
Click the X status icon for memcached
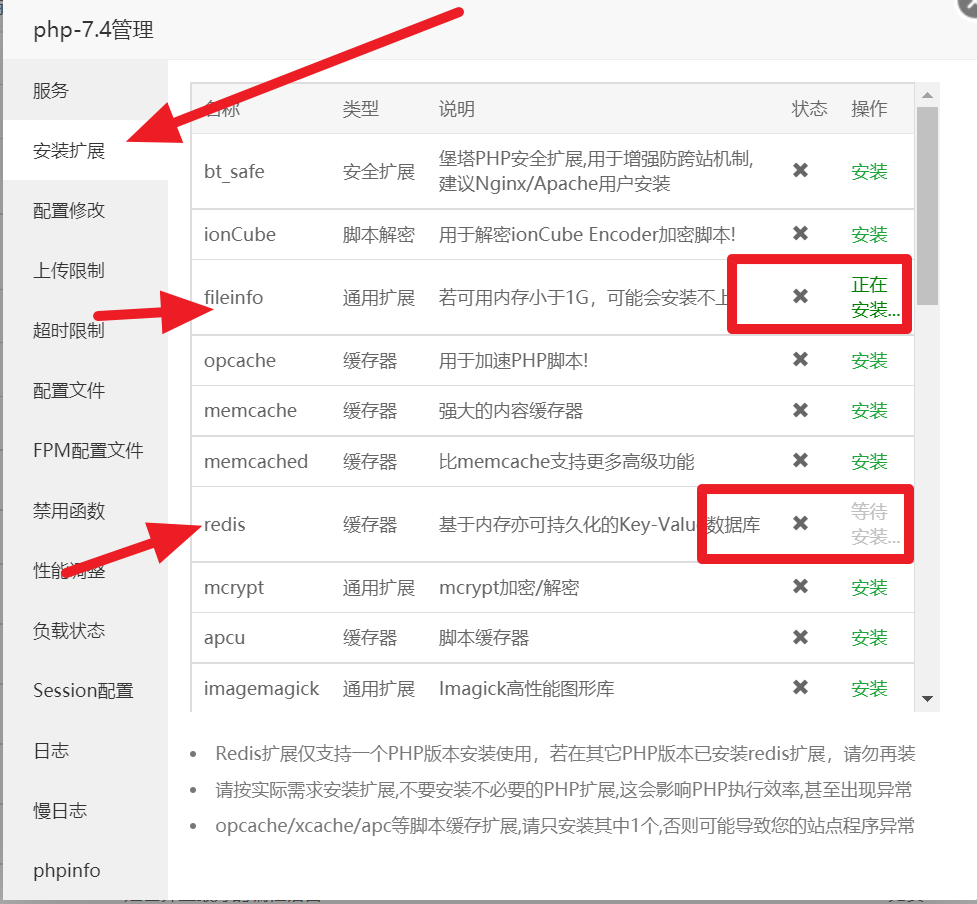click(800, 461)
